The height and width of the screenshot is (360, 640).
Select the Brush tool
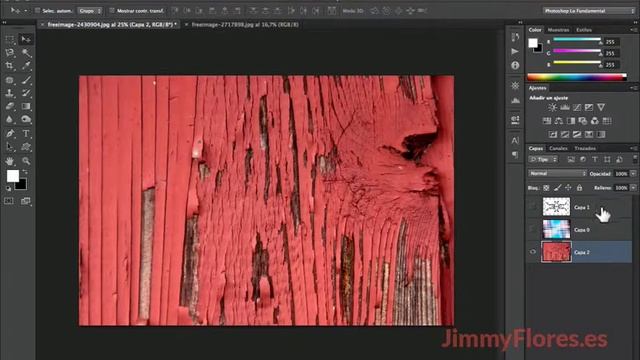(26, 80)
